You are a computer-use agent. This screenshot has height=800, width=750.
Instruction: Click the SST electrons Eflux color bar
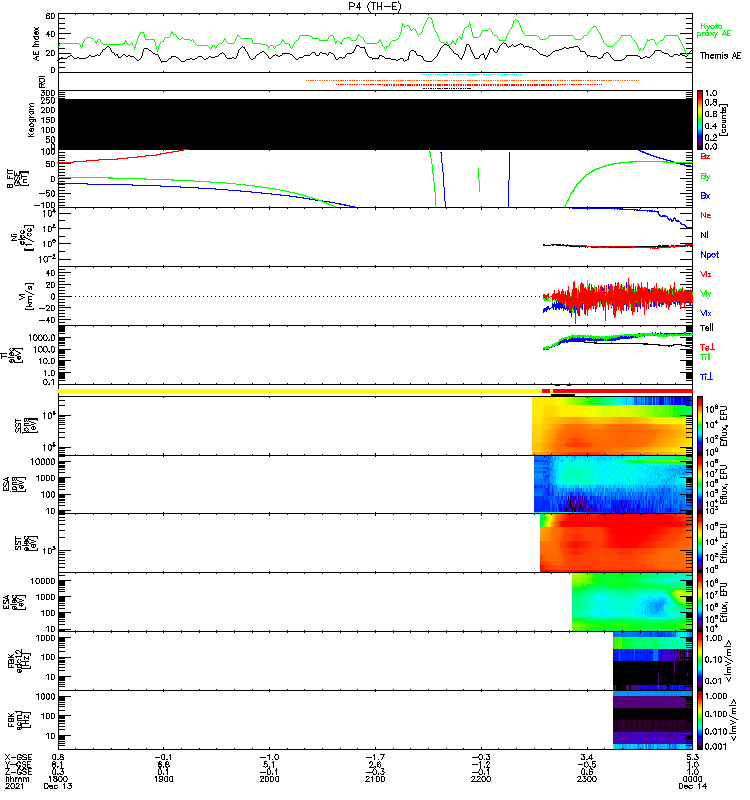700,543
